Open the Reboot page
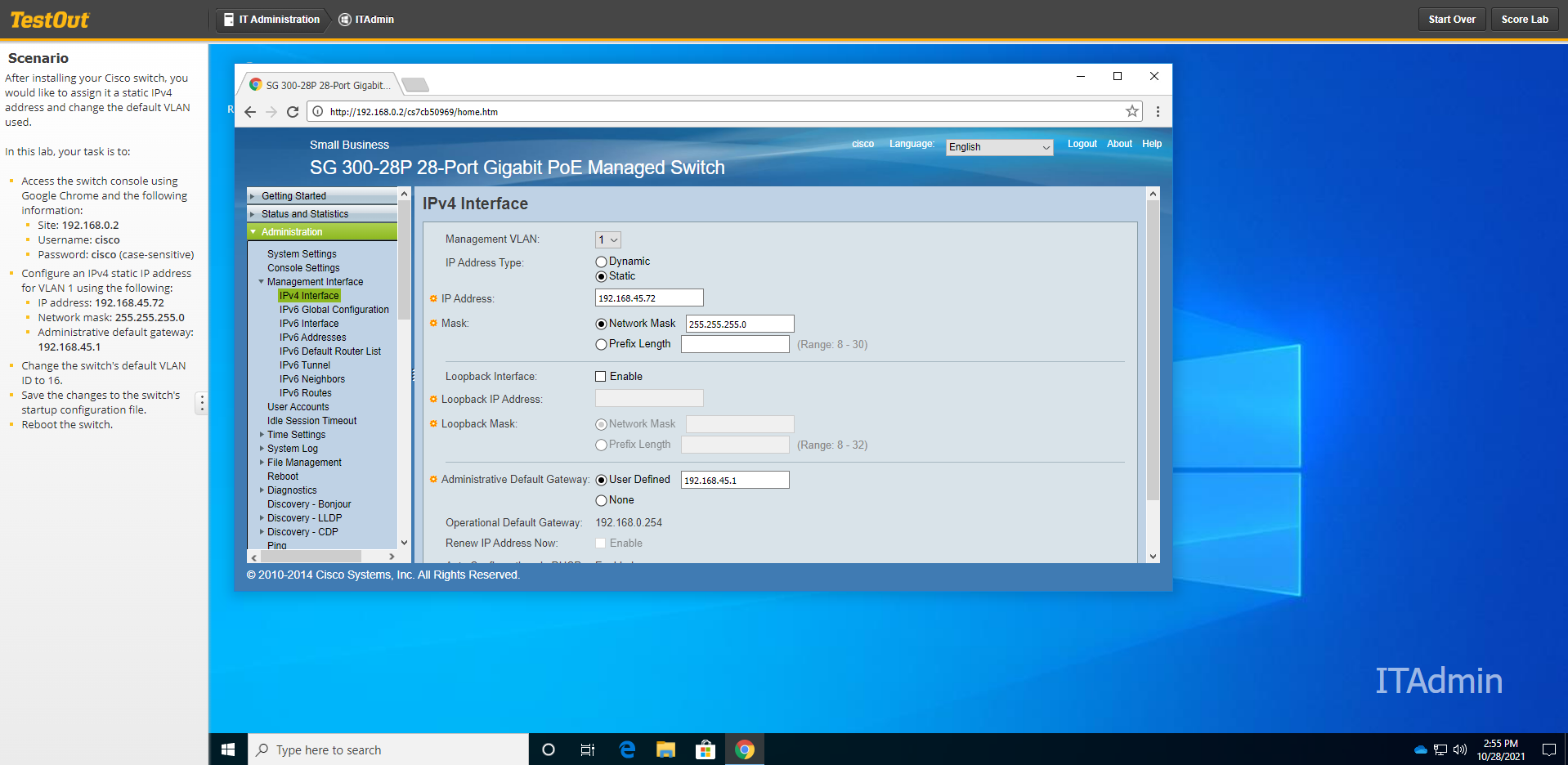The image size is (1568, 765). point(283,476)
